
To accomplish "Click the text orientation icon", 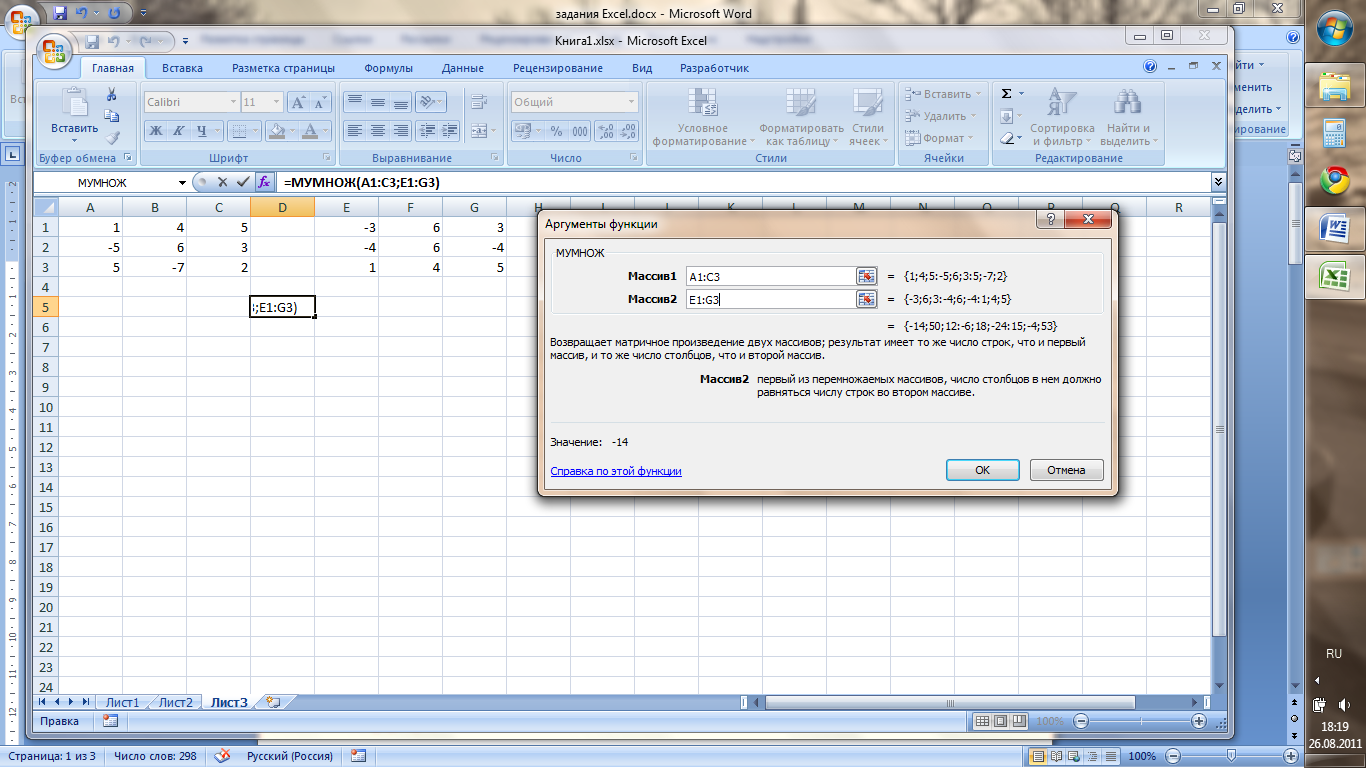I will point(429,102).
